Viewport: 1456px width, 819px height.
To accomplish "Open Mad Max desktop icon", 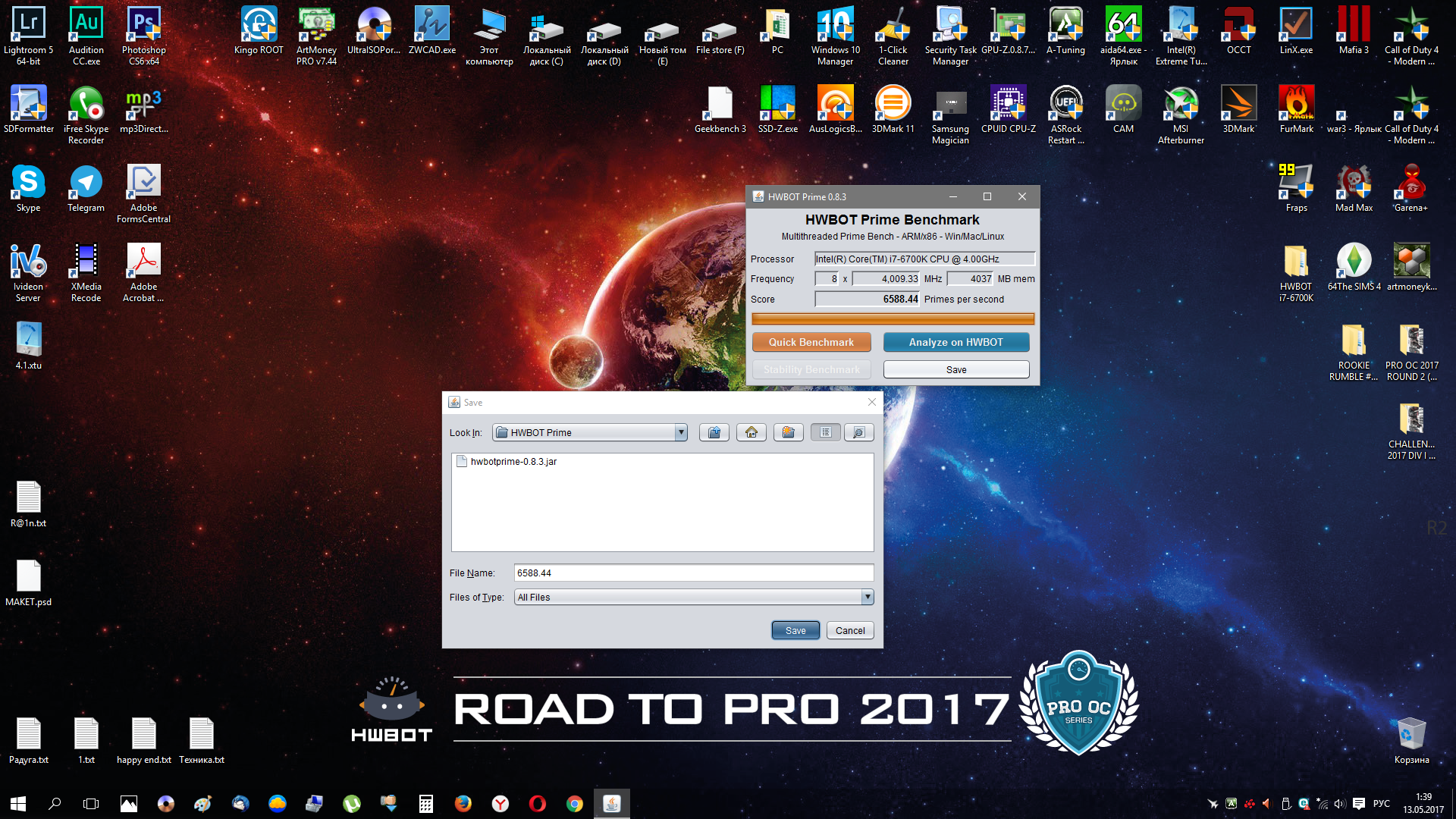I will 1354,188.
